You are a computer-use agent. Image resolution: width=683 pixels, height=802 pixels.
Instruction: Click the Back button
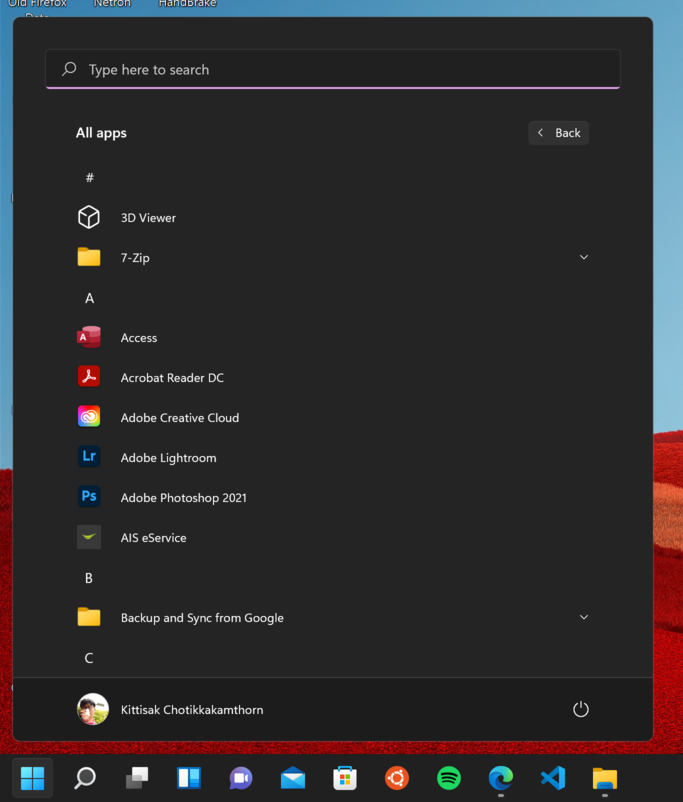pos(558,133)
